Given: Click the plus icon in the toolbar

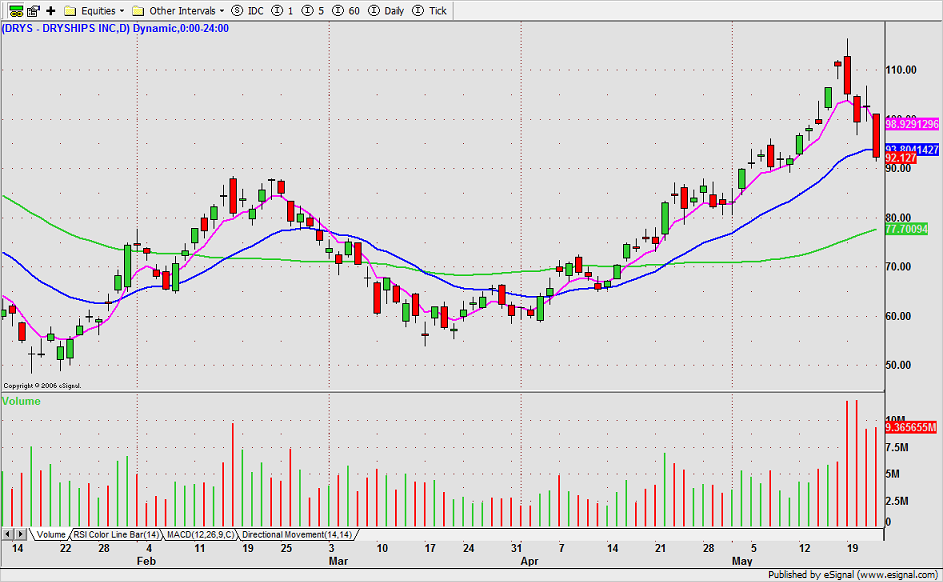Looking at the screenshot, I should pyautogui.click(x=51, y=11).
